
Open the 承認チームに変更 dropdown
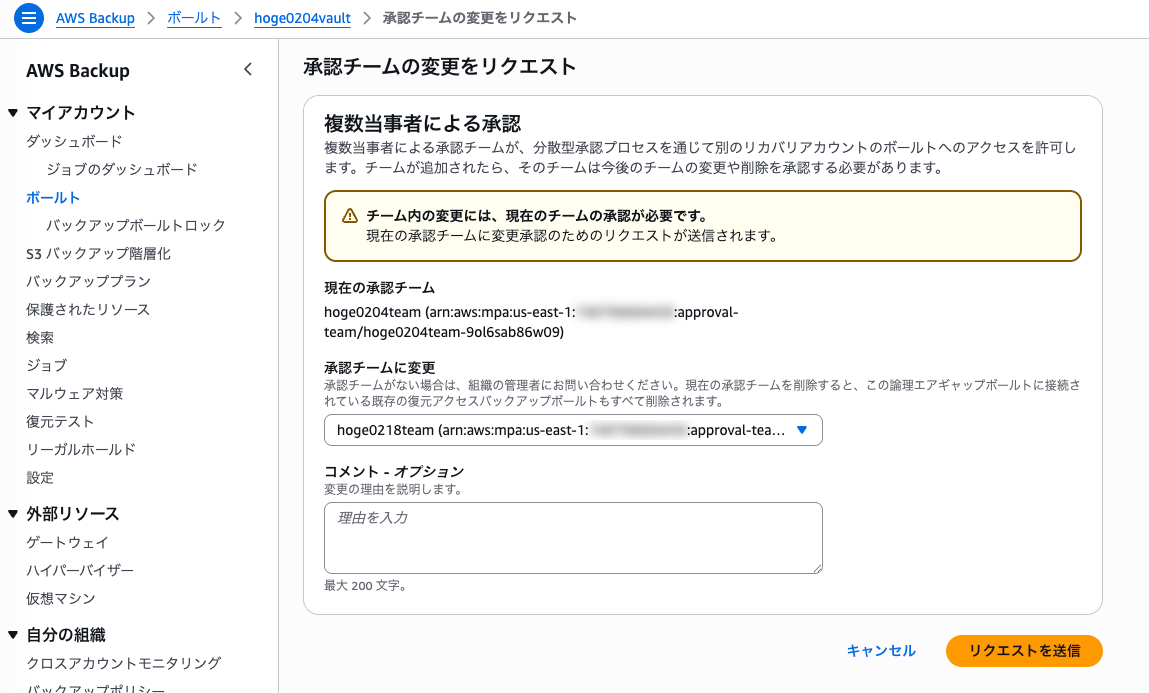pos(573,430)
